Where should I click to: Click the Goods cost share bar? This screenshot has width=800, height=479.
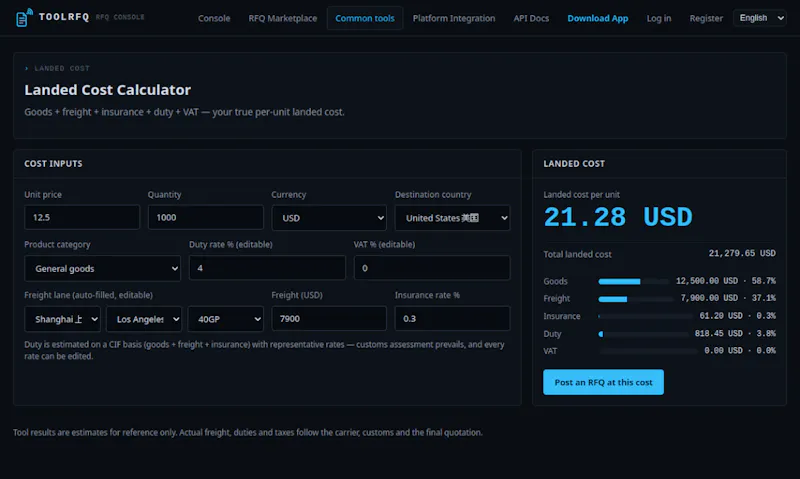[x=633, y=282]
